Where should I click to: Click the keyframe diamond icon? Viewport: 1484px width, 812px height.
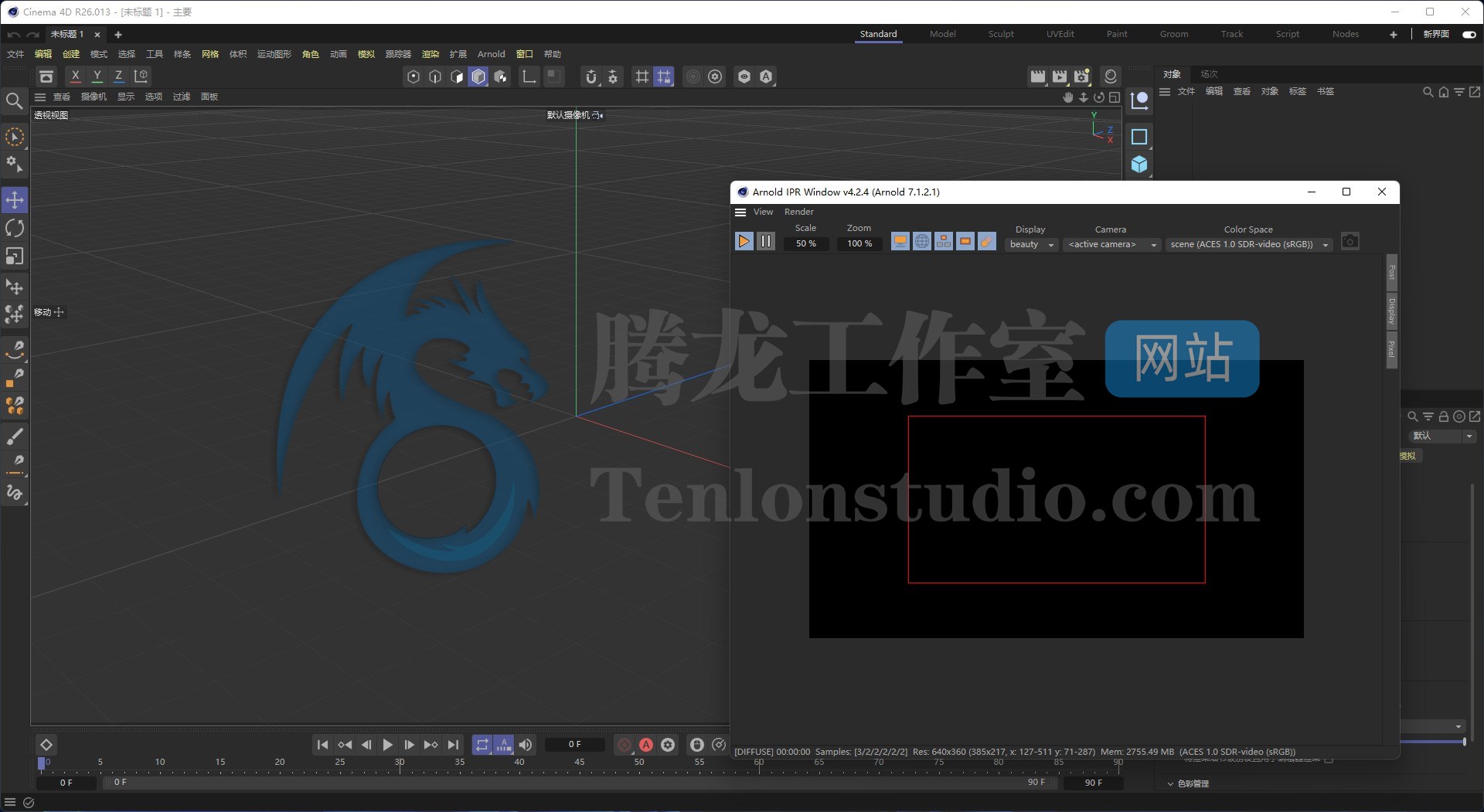point(46,745)
